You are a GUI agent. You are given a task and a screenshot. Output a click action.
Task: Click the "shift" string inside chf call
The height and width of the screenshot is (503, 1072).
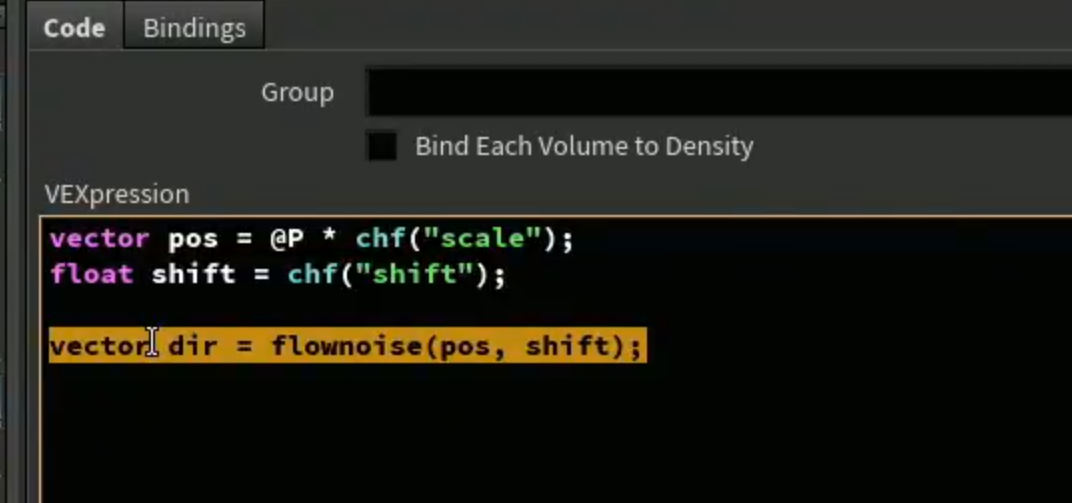414,275
